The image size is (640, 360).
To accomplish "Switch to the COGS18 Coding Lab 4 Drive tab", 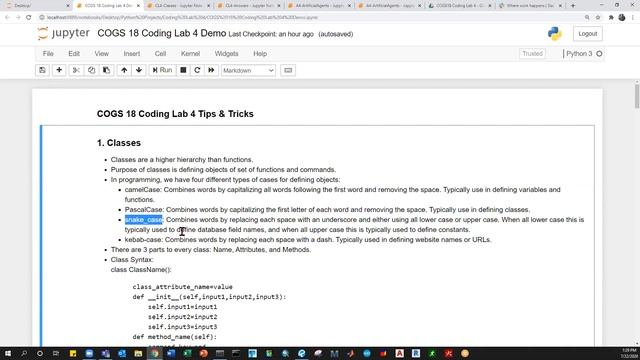I will tap(459, 6).
